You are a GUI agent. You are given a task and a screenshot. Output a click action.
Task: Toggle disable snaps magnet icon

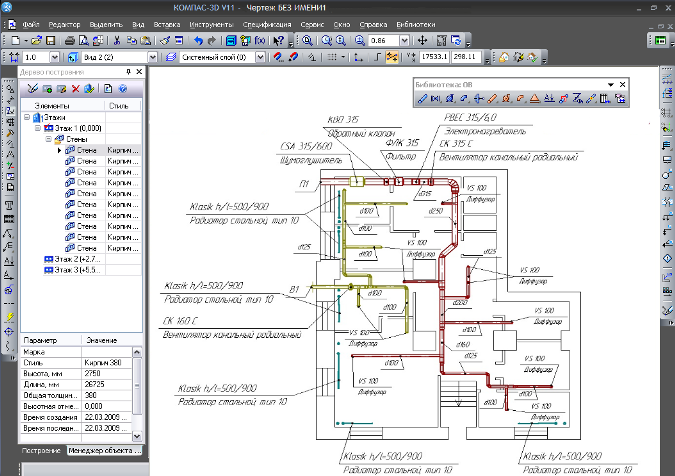(x=294, y=57)
